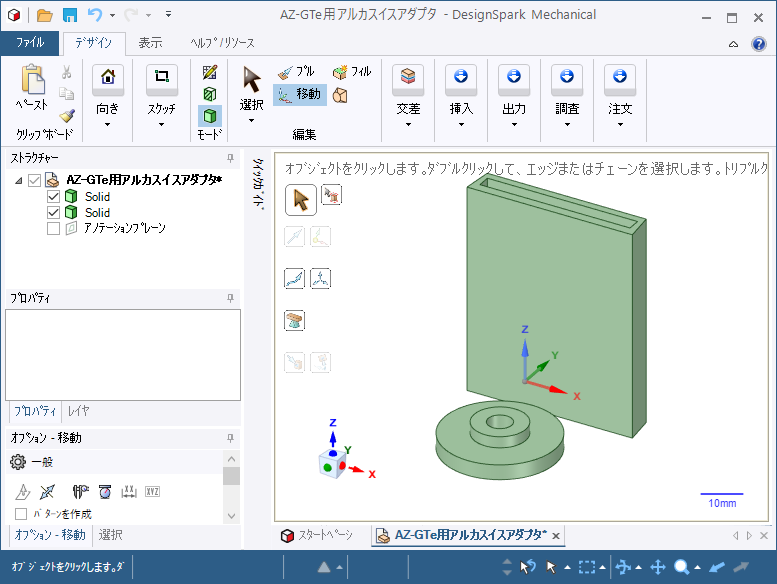The image size is (777, 584).
Task: Click the Home orientation (向き) house icon
Action: click(108, 77)
